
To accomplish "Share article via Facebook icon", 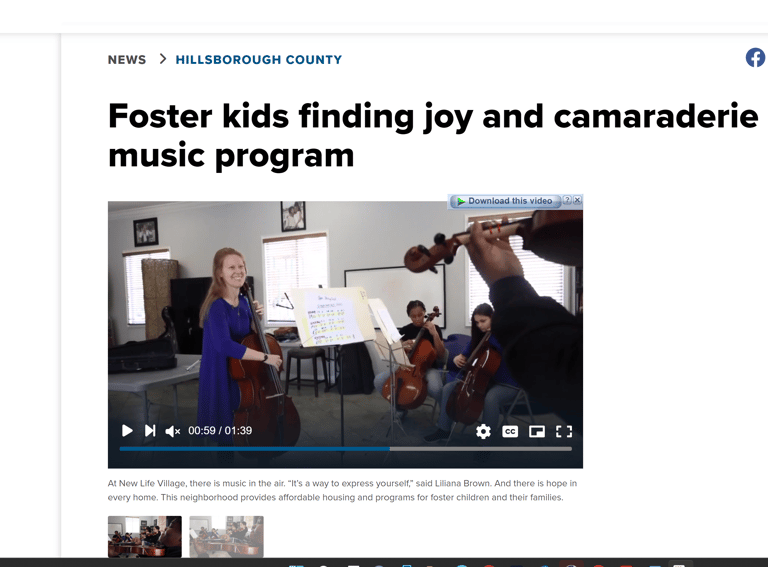I will coord(756,58).
